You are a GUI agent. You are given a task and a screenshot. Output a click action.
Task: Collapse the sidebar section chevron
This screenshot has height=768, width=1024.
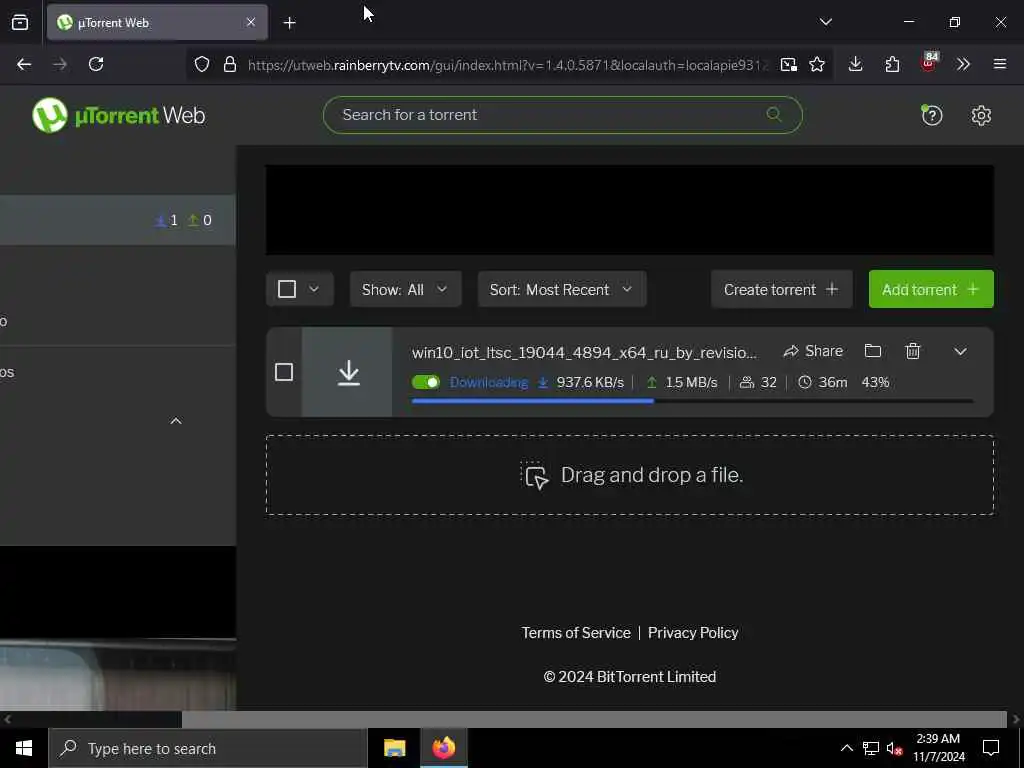click(x=176, y=421)
